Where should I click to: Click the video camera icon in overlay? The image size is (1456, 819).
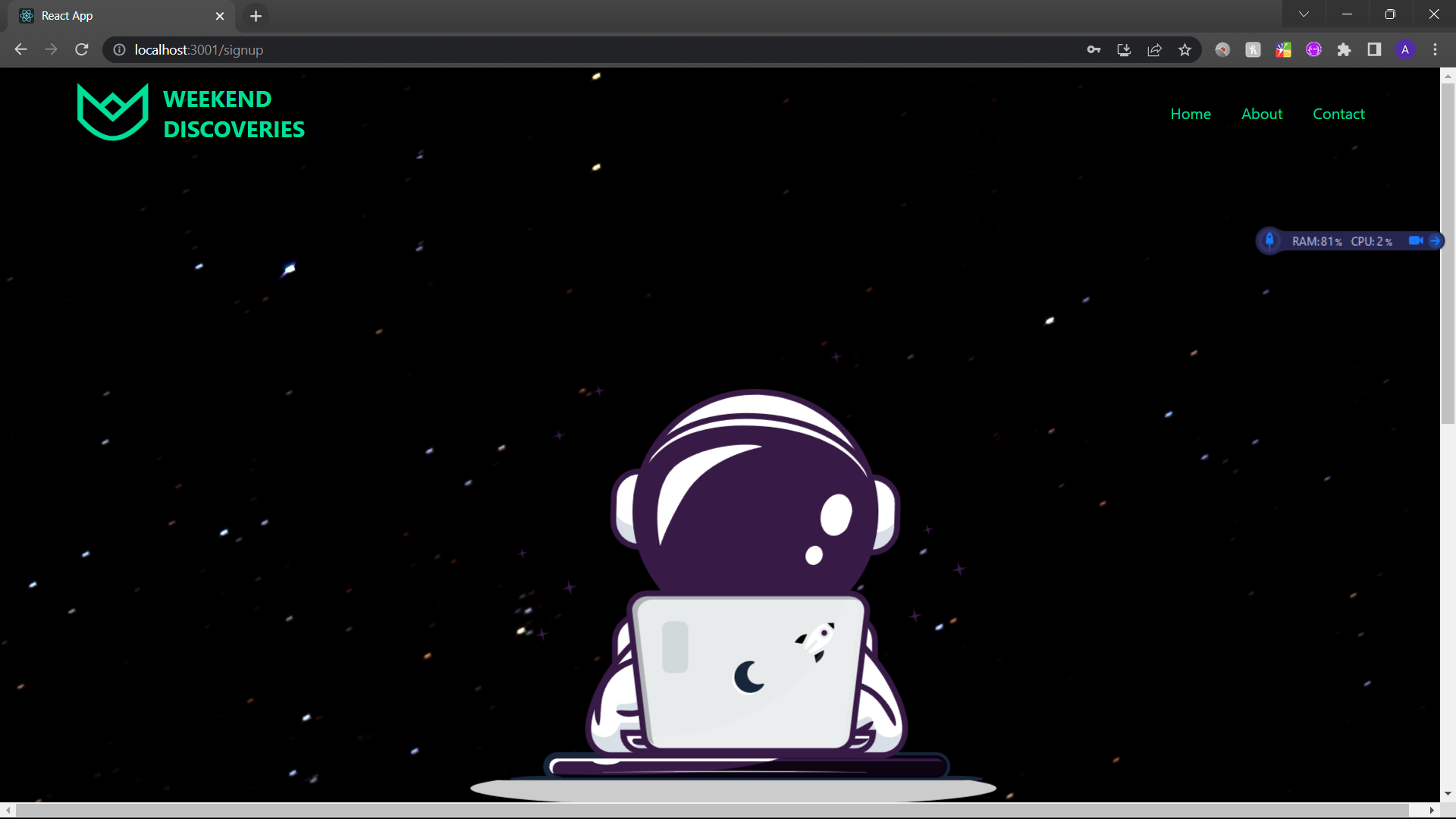pyautogui.click(x=1415, y=241)
